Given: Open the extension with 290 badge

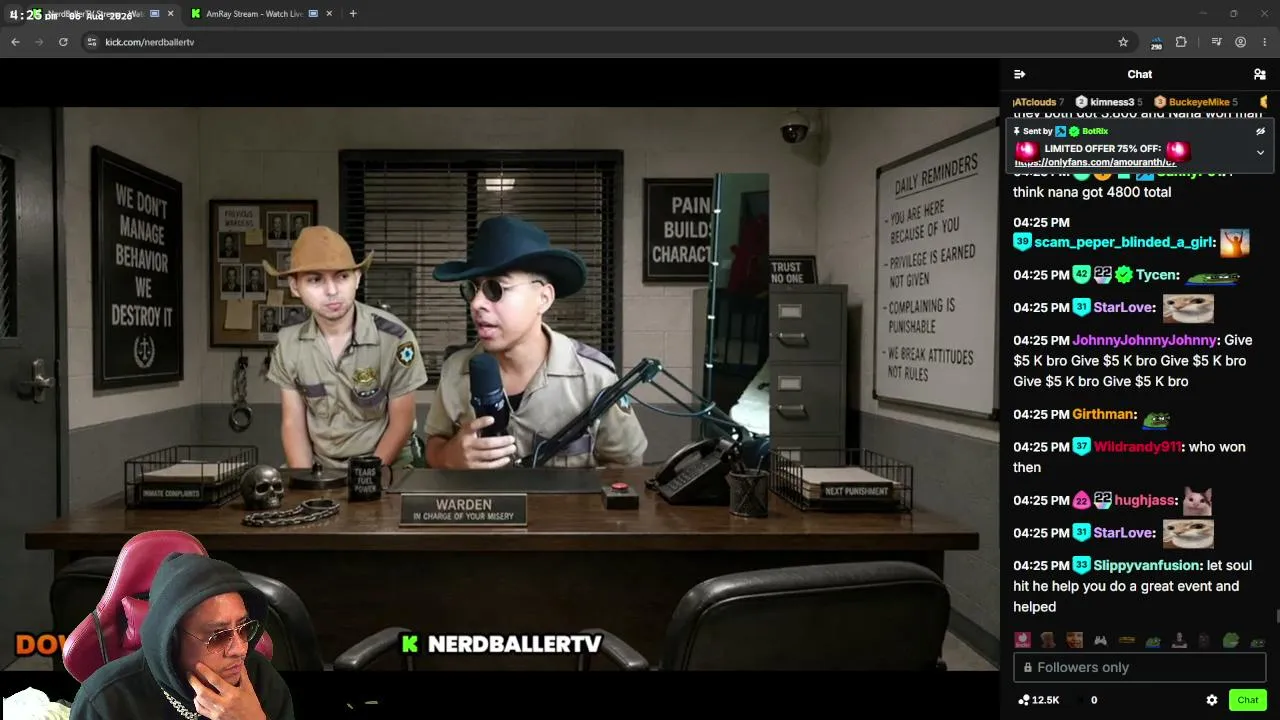Looking at the screenshot, I should 1156,42.
